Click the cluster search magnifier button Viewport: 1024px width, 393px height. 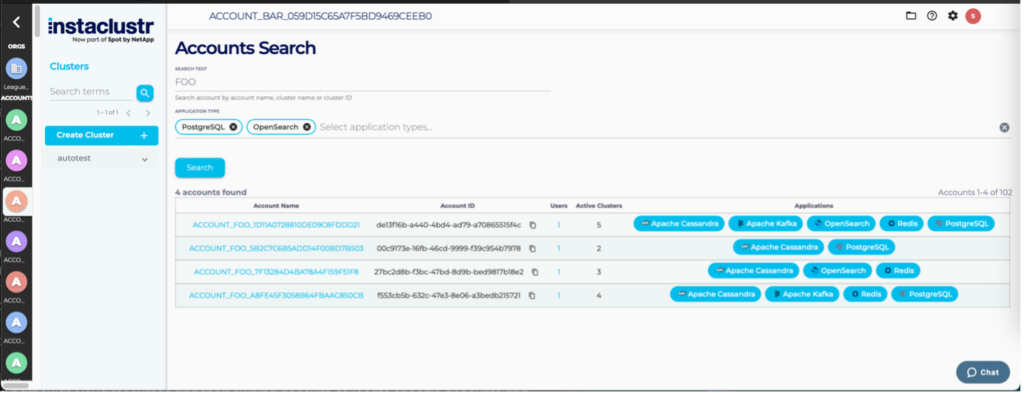coord(145,93)
